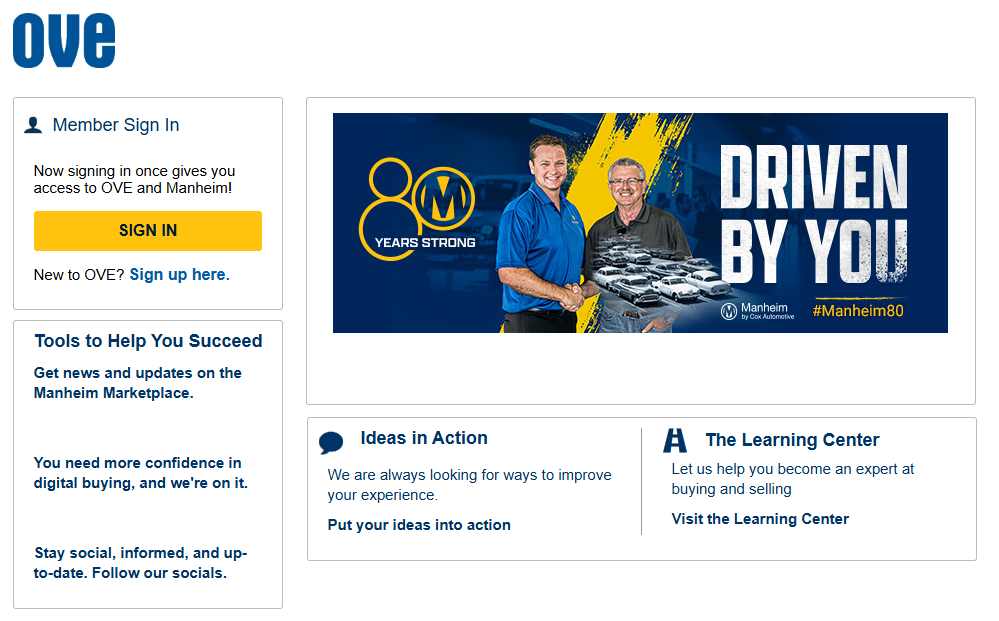Open the Manheim Marketplace news and updates link
Image resolution: width=999 pixels, height=621 pixels.
(138, 383)
